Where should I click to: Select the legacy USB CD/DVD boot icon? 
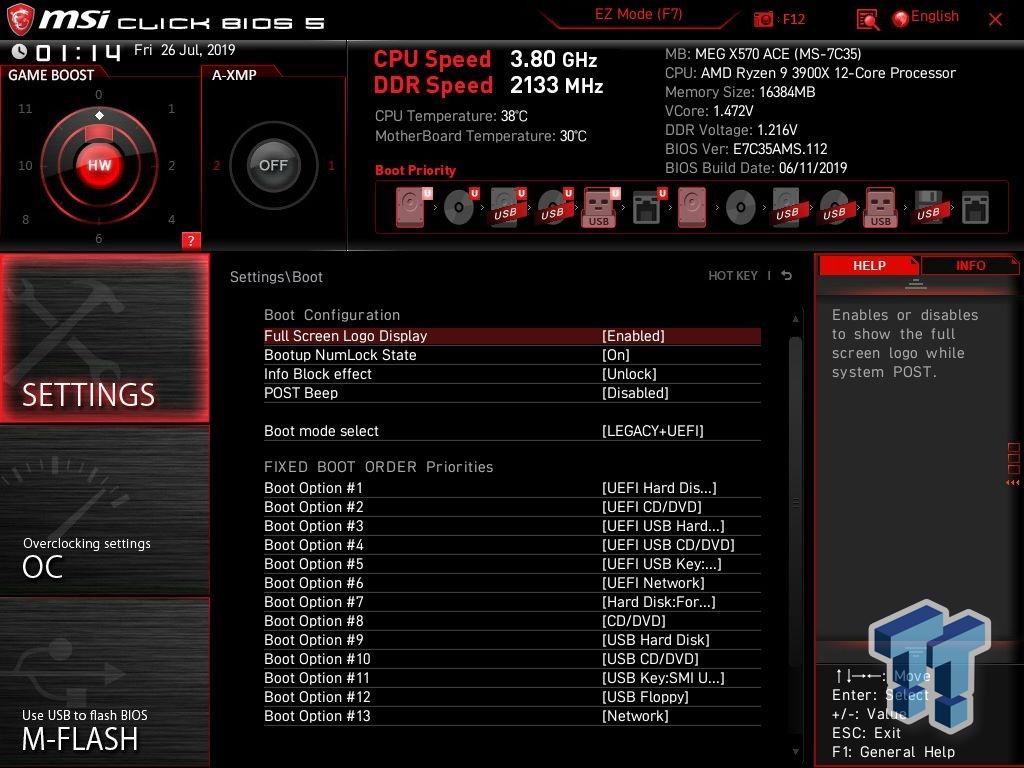pyautogui.click(x=835, y=208)
